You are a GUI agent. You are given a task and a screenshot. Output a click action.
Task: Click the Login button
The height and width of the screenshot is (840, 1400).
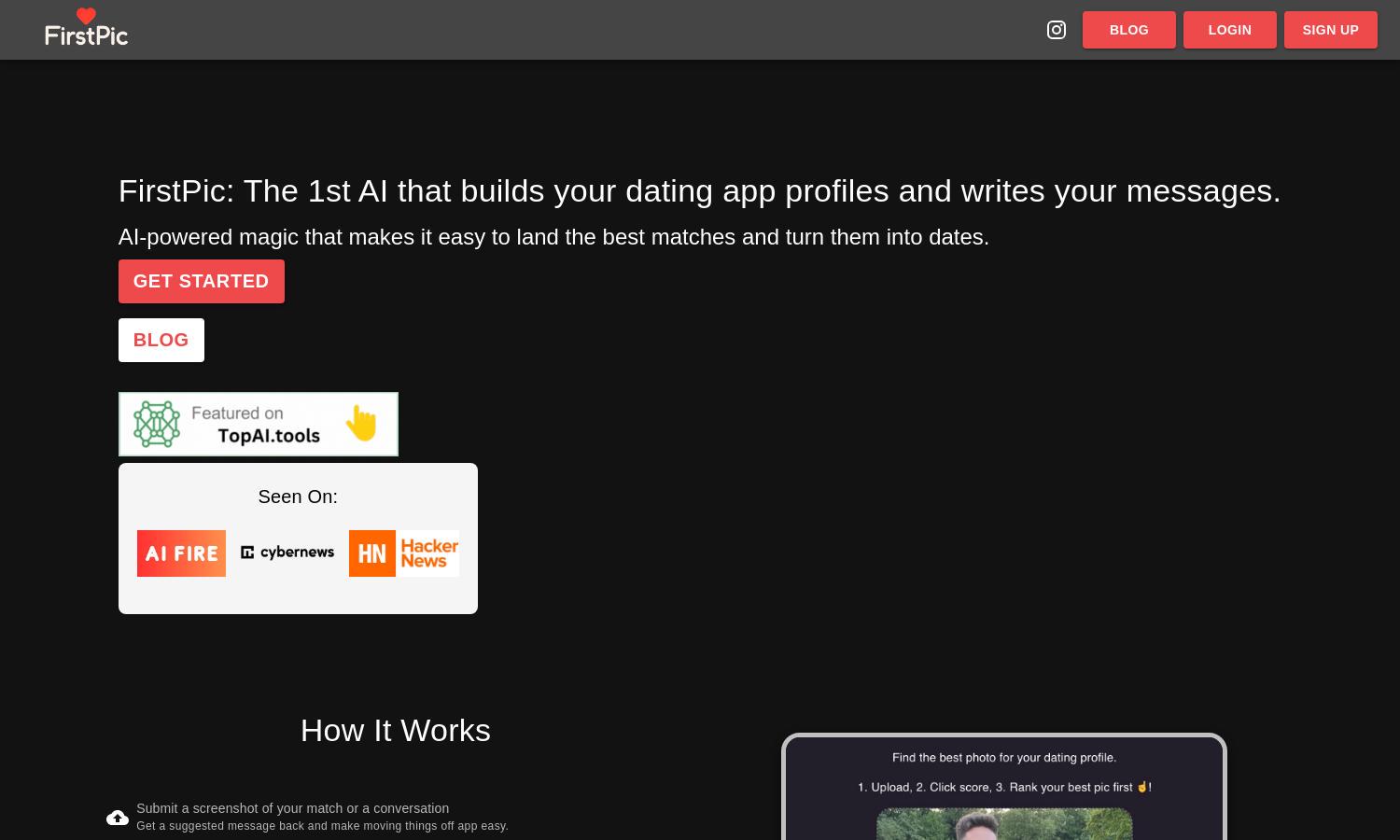point(1230,30)
